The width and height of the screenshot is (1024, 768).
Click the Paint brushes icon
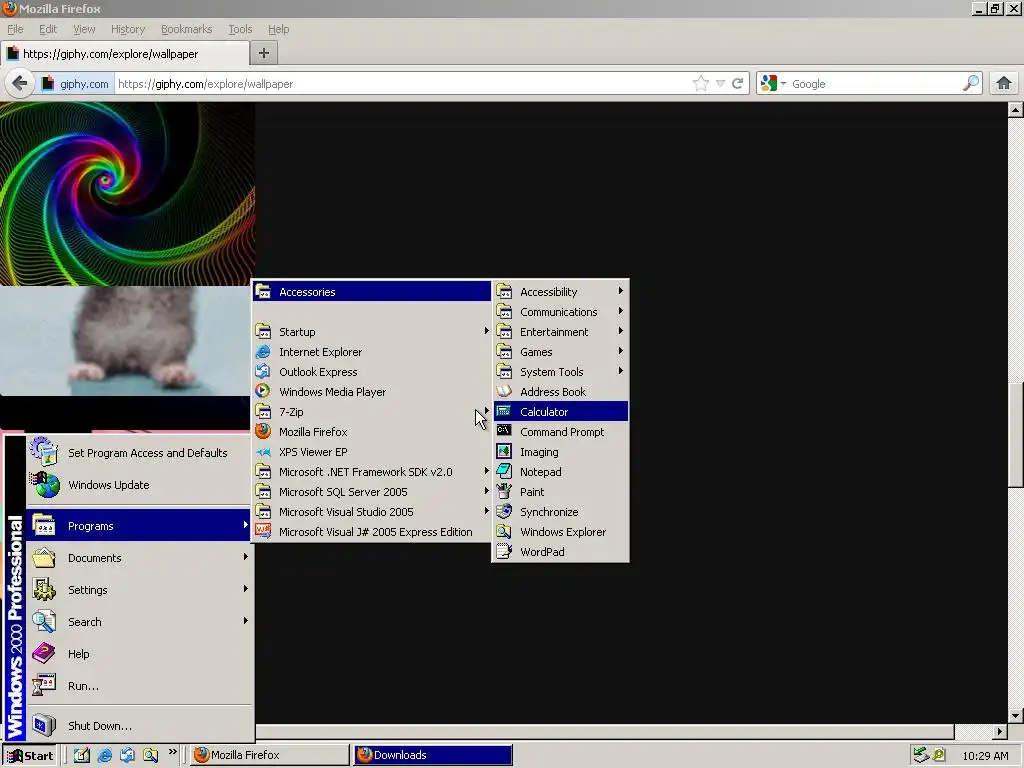click(x=504, y=491)
